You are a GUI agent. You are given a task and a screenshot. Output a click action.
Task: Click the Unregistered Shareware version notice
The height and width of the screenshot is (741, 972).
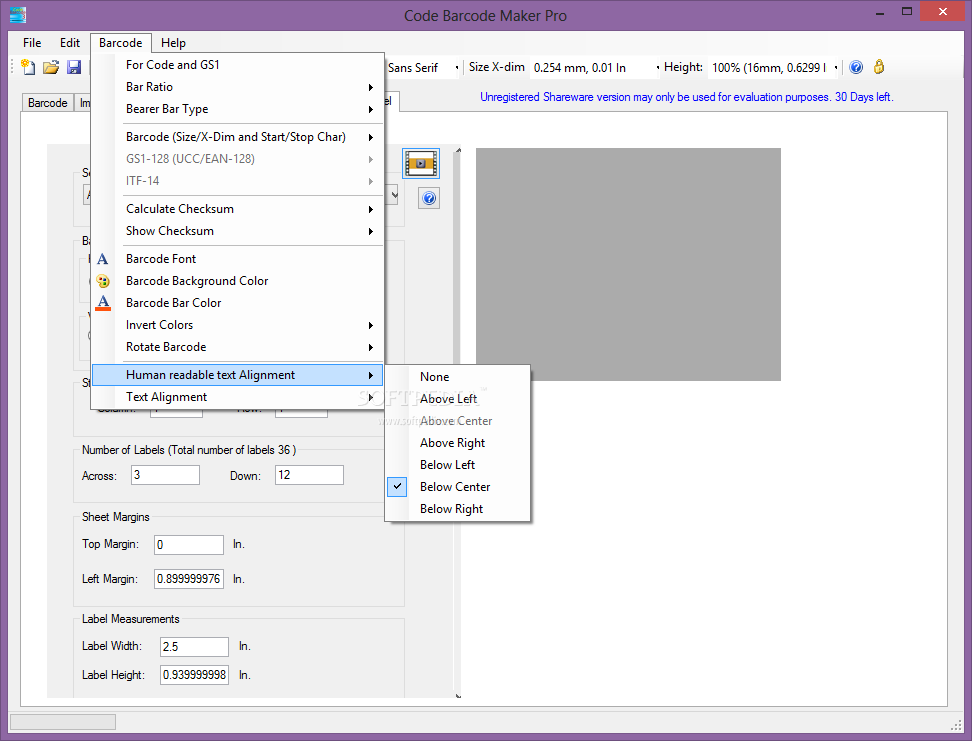pyautogui.click(x=687, y=97)
